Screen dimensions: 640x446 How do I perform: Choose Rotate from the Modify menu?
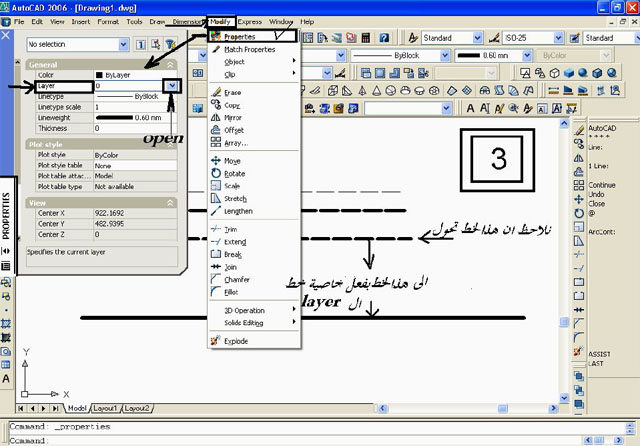[x=234, y=173]
